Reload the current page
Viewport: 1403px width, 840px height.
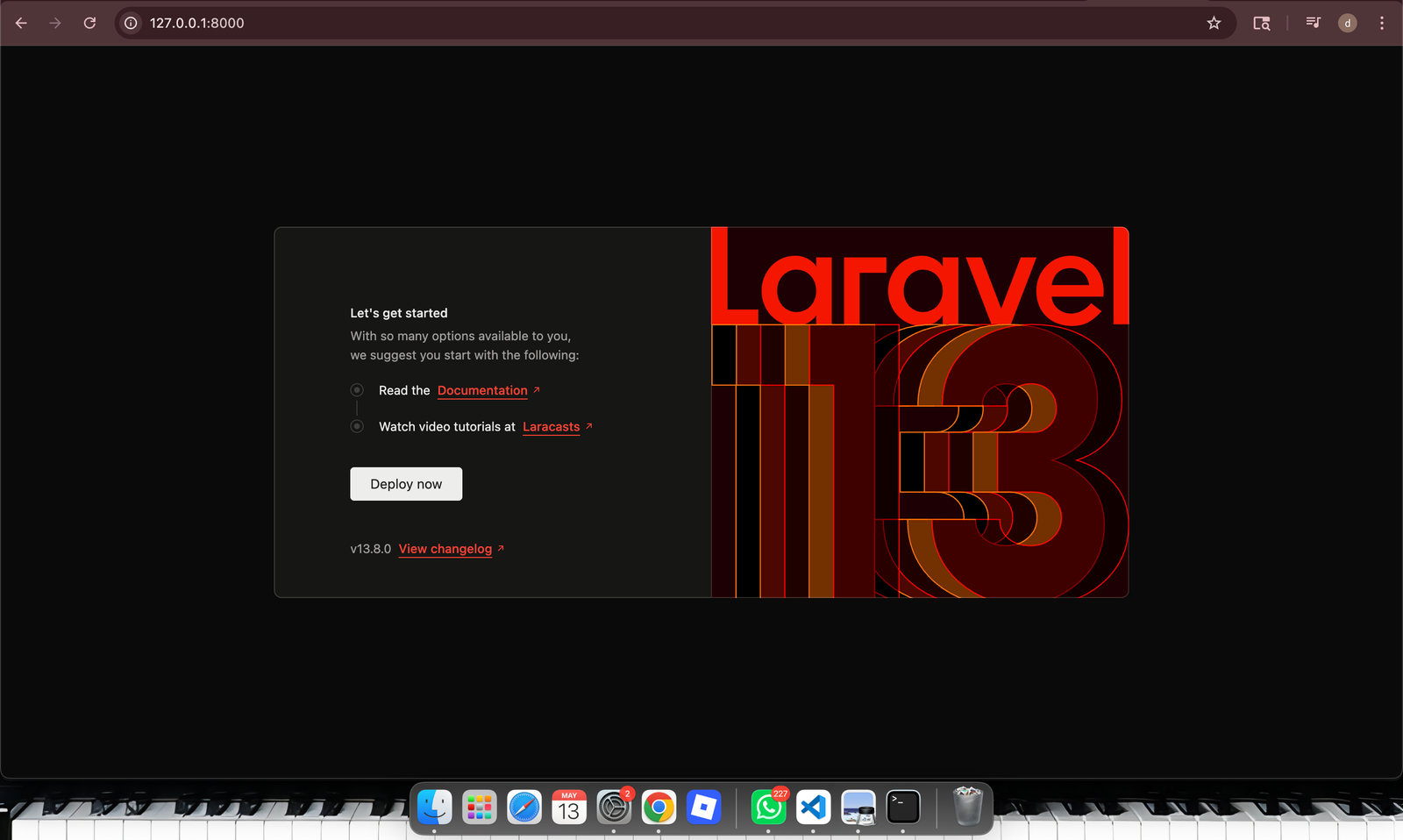point(89,23)
